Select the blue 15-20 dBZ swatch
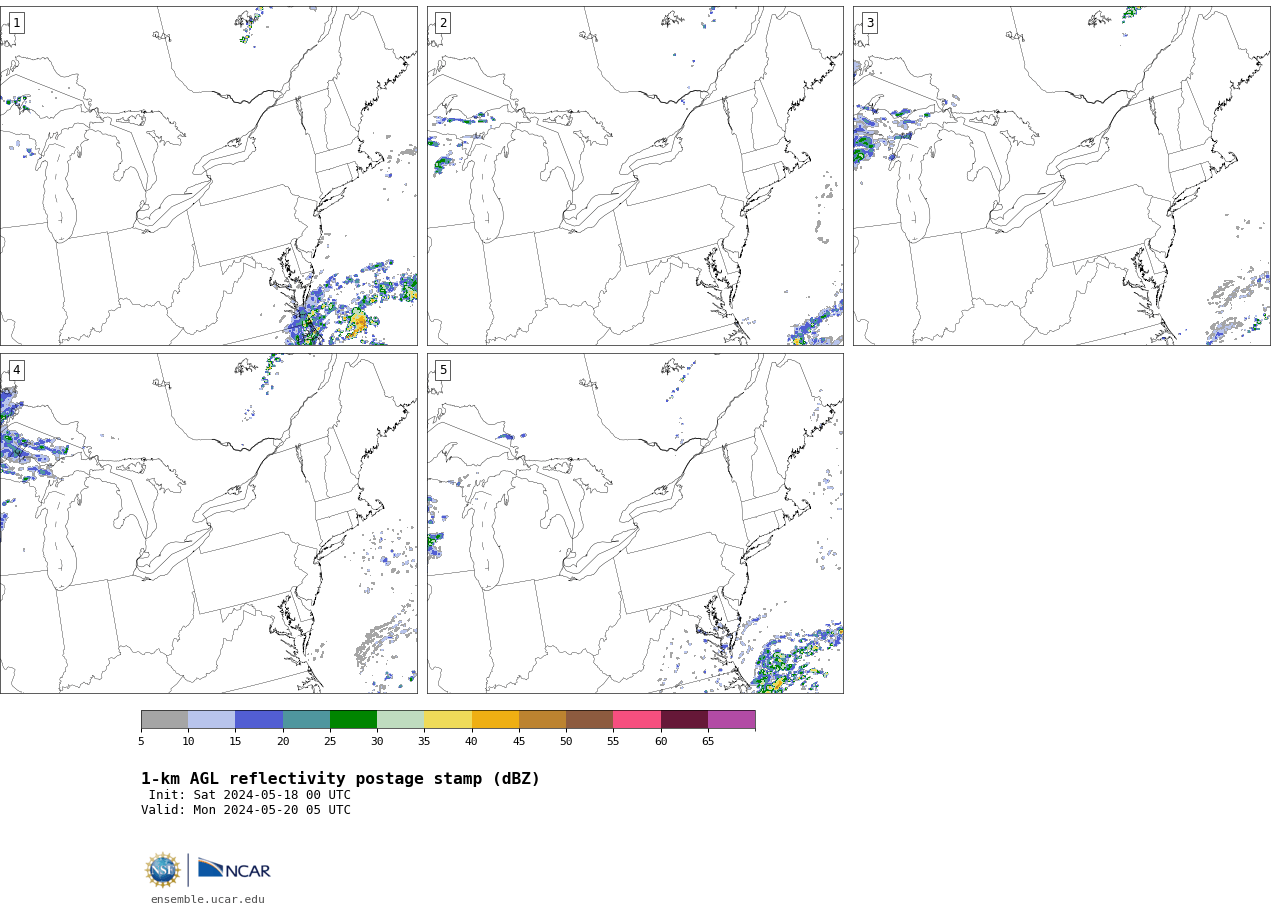The height and width of the screenshot is (910, 1280). click(259, 720)
